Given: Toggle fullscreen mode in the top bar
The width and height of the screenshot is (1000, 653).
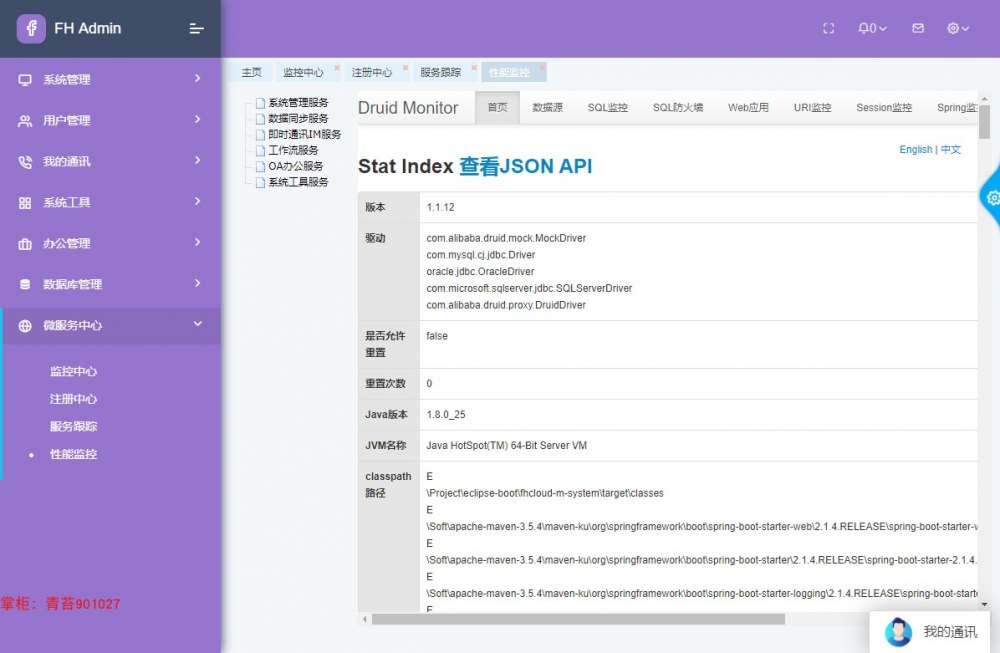Looking at the screenshot, I should click(828, 28).
